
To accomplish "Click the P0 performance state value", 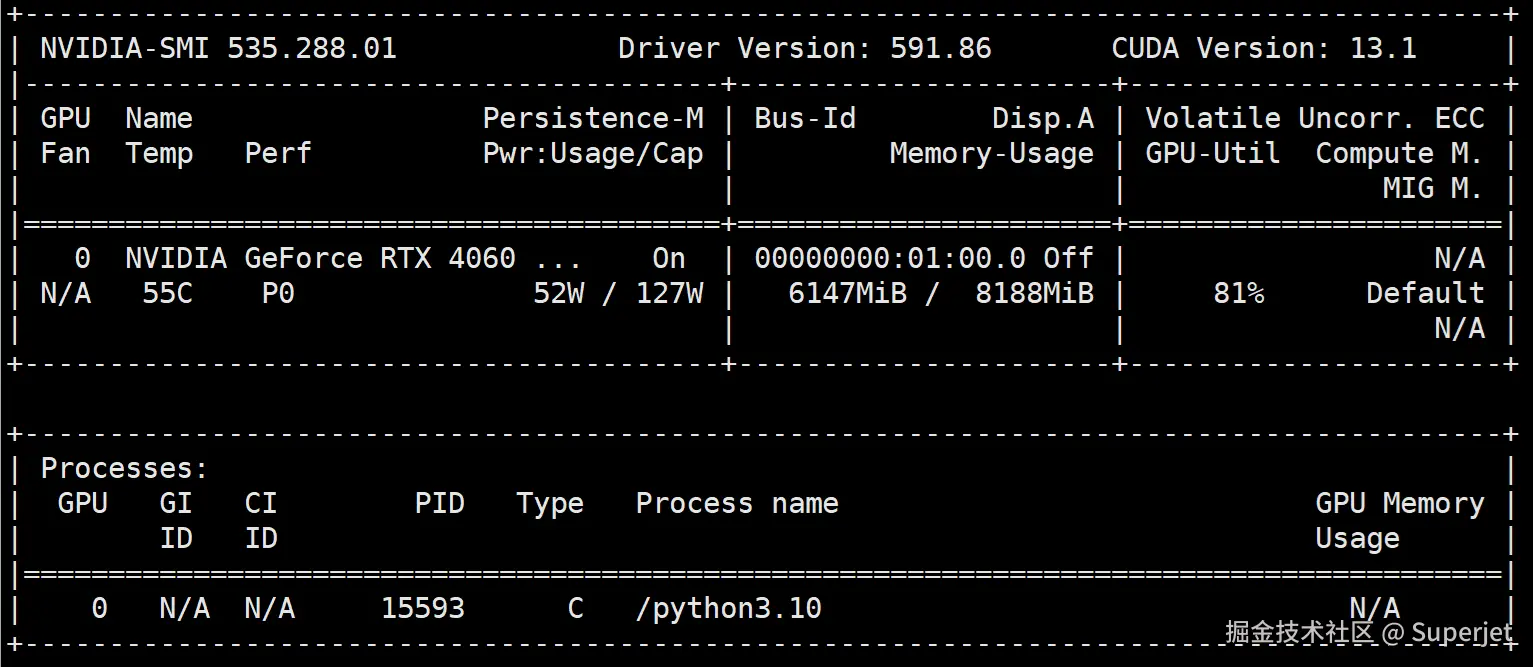I will point(278,293).
